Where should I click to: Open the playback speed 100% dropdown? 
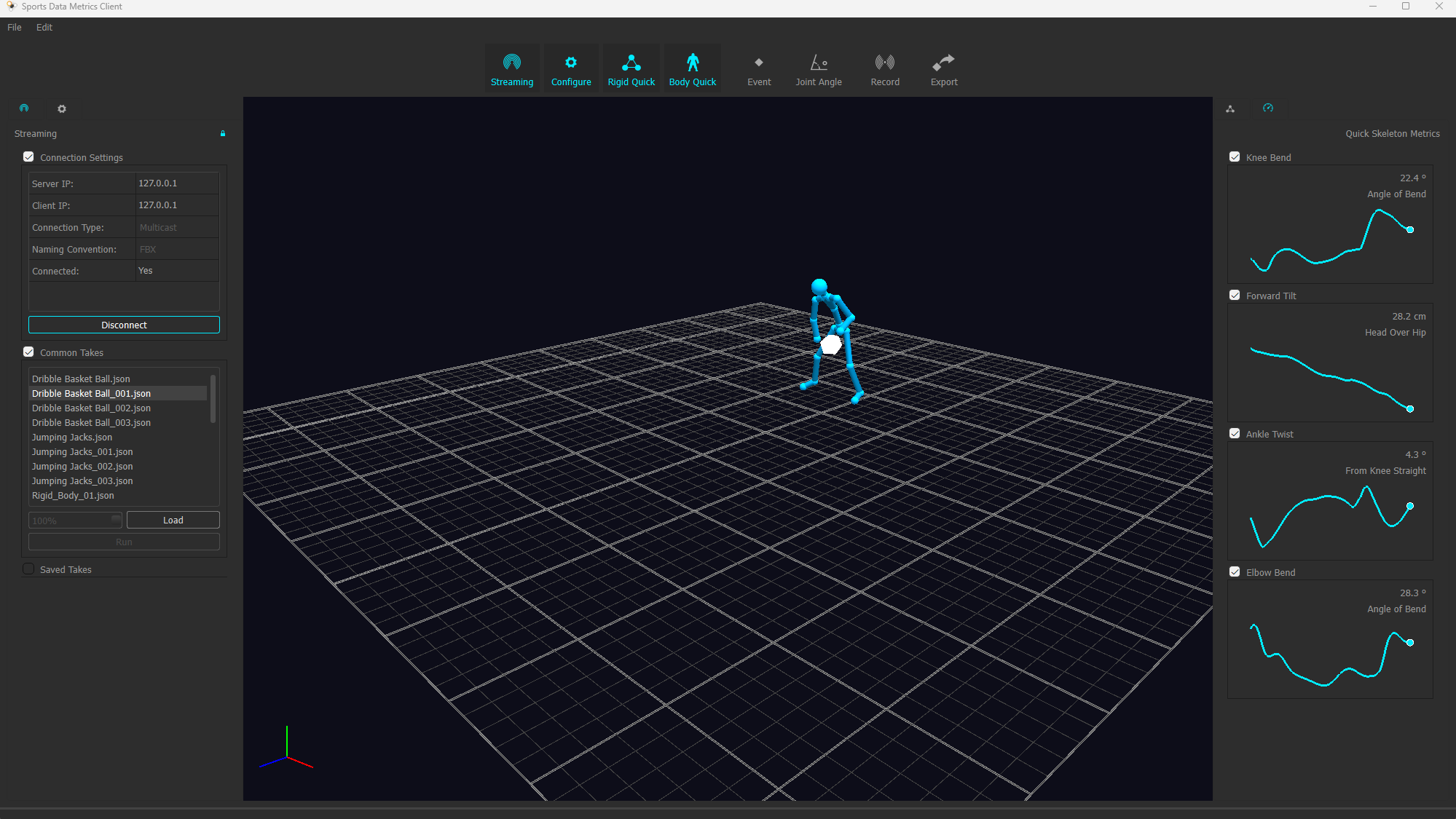point(76,521)
